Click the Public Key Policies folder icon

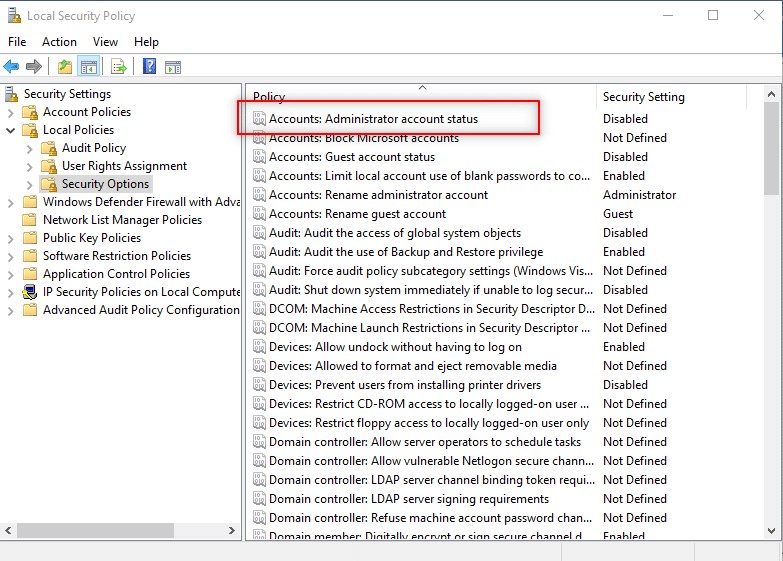point(30,238)
